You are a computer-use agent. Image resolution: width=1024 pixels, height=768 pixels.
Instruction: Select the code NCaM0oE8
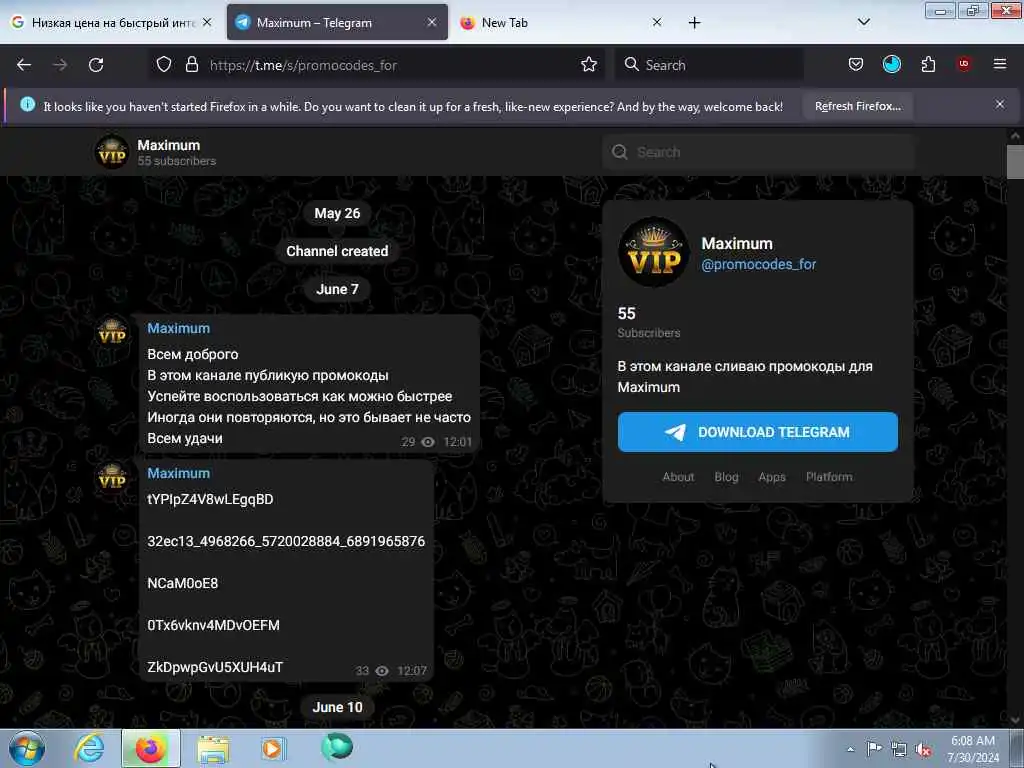(182, 583)
